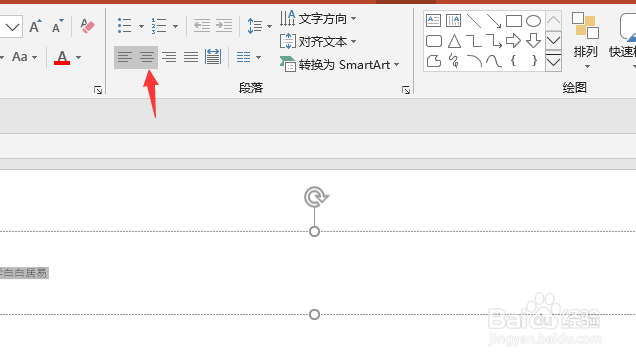The image size is (636, 361).
Task: Select the oval shape
Action: [x=533, y=21]
